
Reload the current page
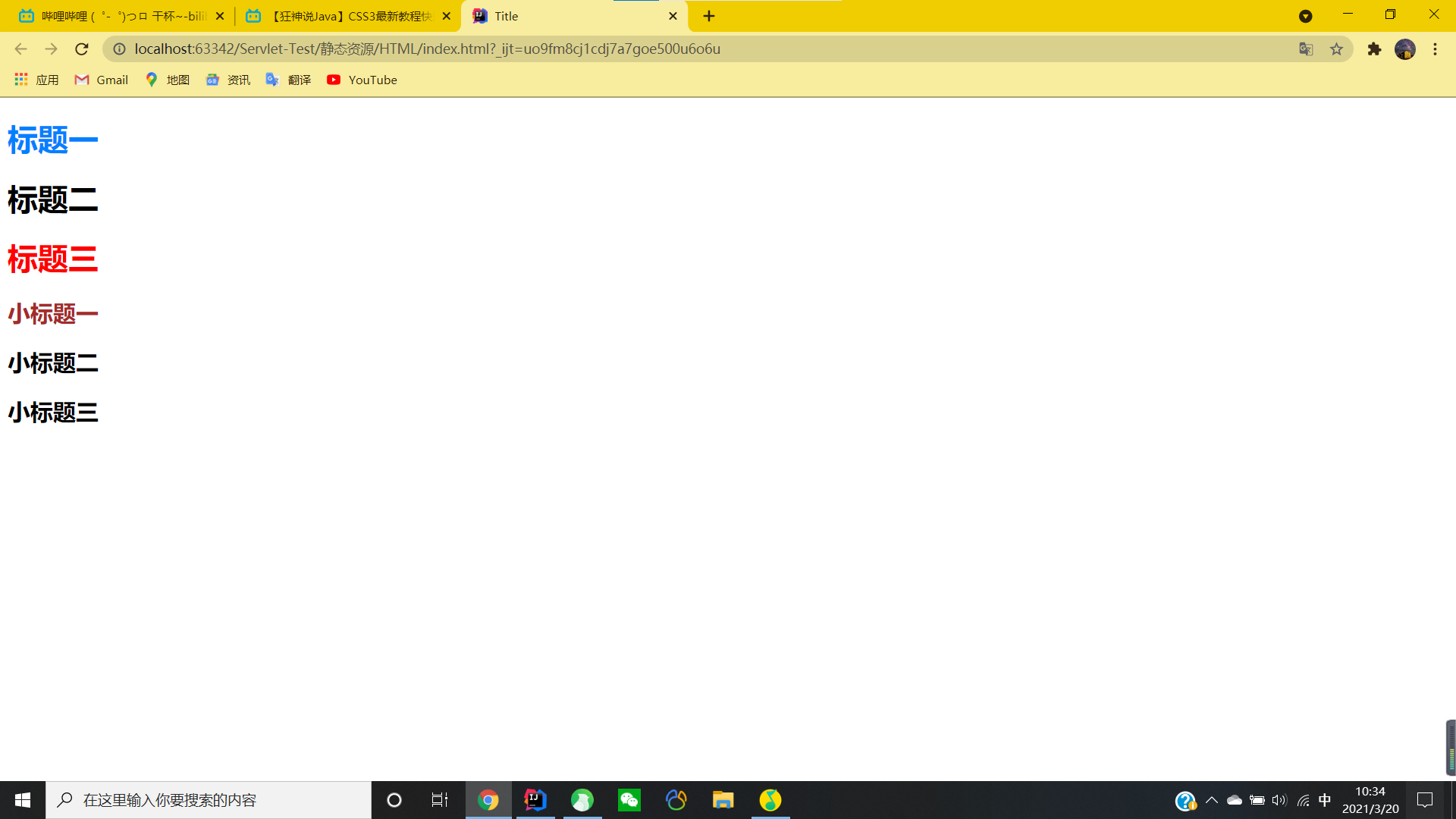coord(81,49)
